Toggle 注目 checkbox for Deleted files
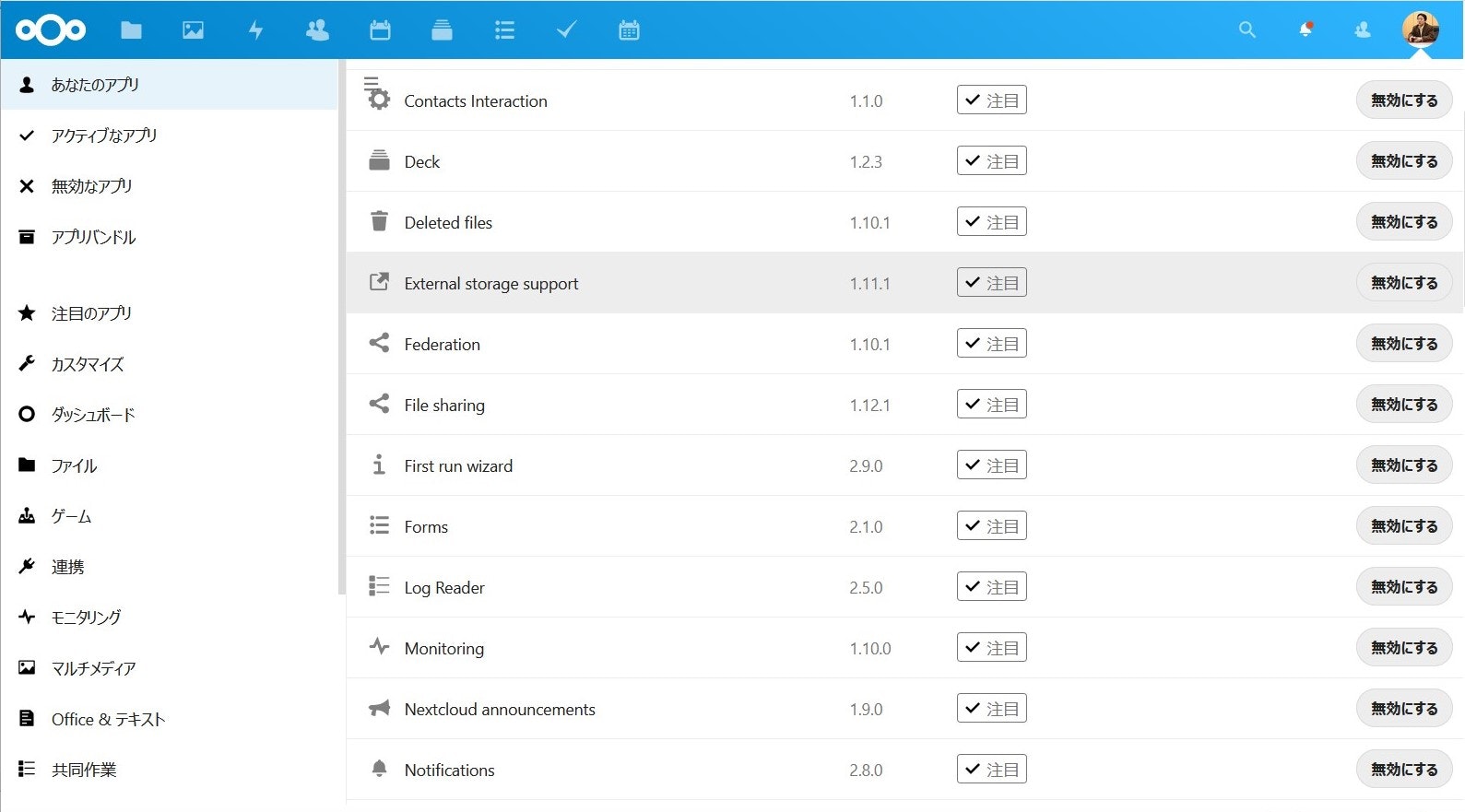The width and height of the screenshot is (1465, 812). click(992, 222)
